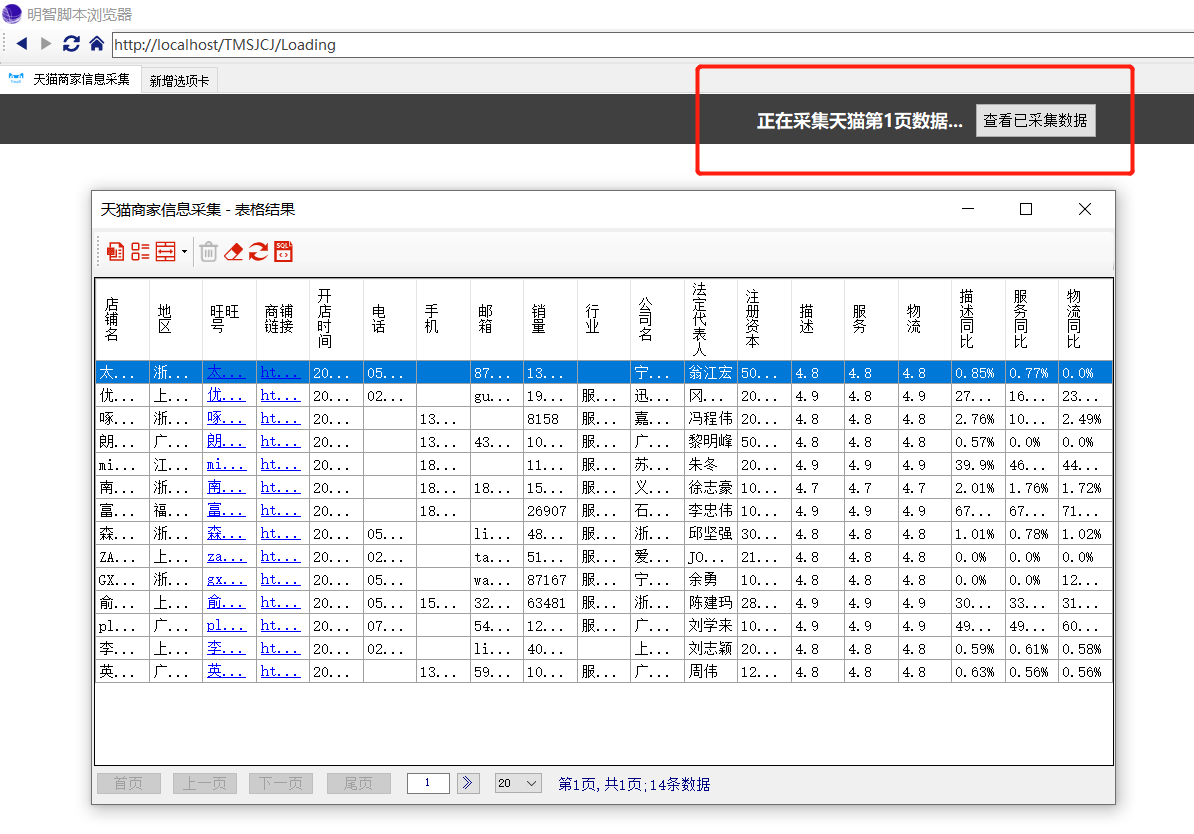Click the 0.85% cell in the selected row
This screenshot has width=1194, height=834.
(979, 372)
